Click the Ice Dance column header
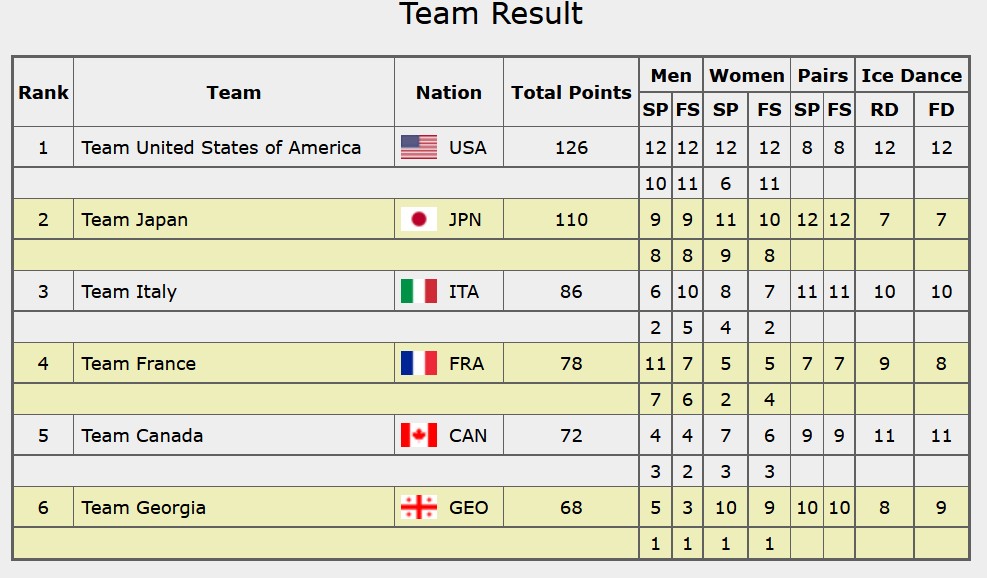The width and height of the screenshot is (987, 578). [911, 76]
